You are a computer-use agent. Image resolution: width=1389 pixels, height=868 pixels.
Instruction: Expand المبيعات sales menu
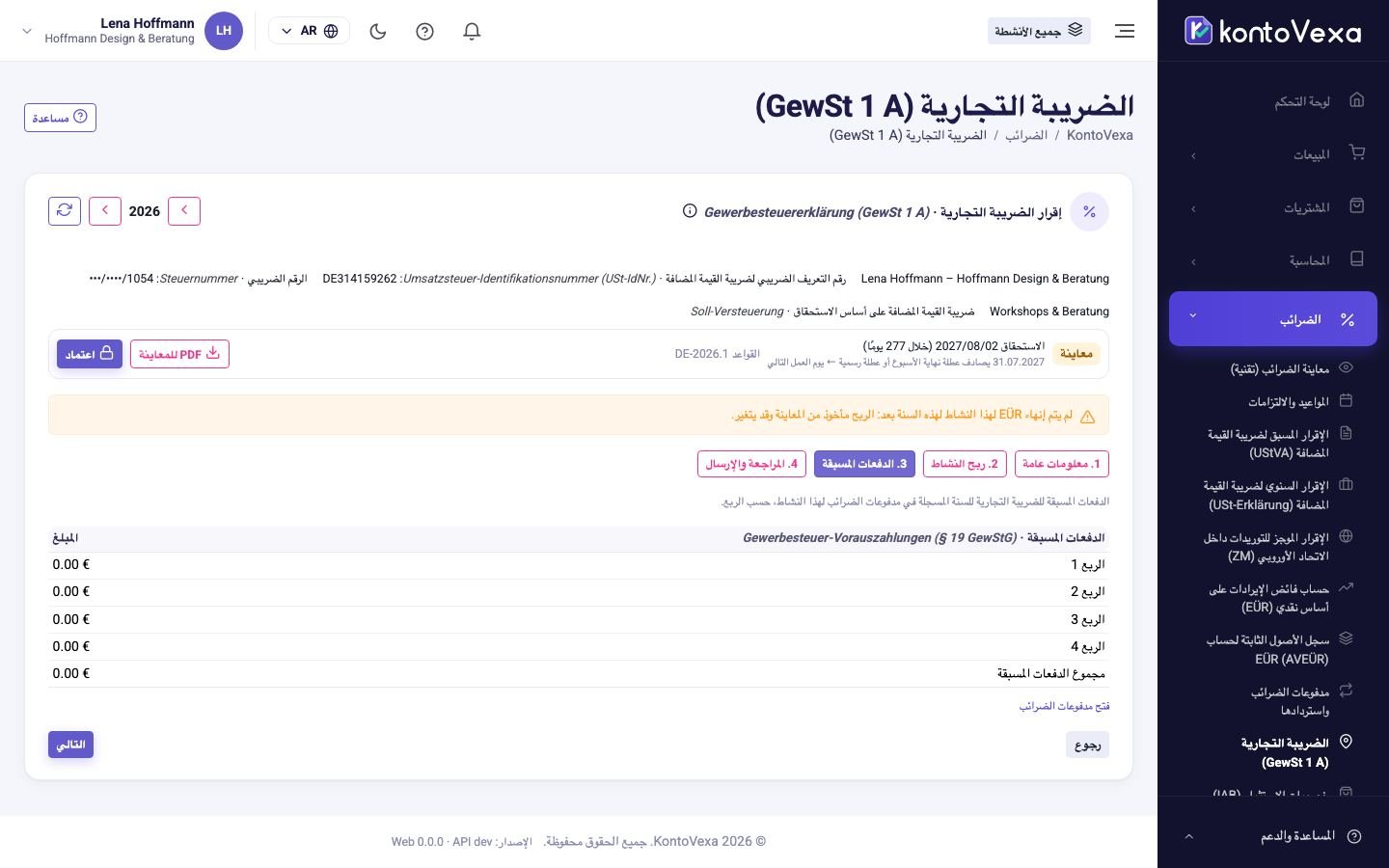(1272, 154)
